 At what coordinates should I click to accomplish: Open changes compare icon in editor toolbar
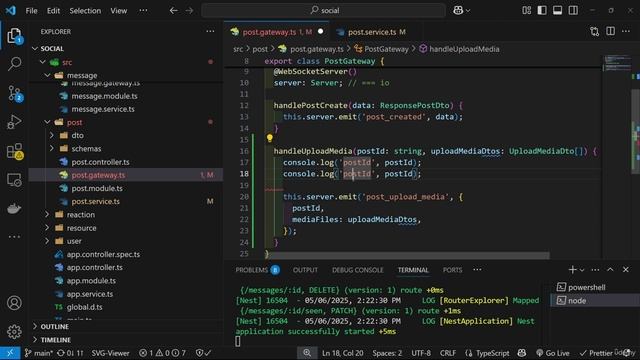(x=595, y=31)
